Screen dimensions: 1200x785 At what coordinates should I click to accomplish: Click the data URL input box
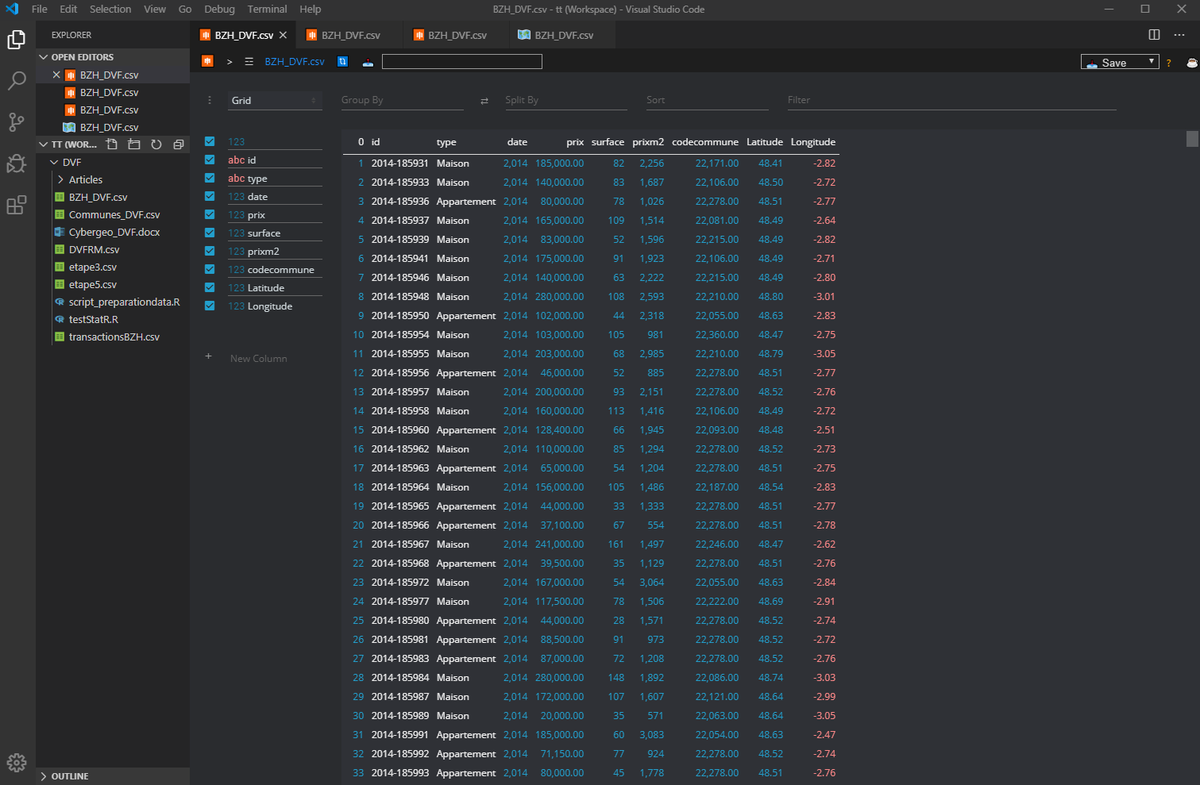[x=462, y=62]
